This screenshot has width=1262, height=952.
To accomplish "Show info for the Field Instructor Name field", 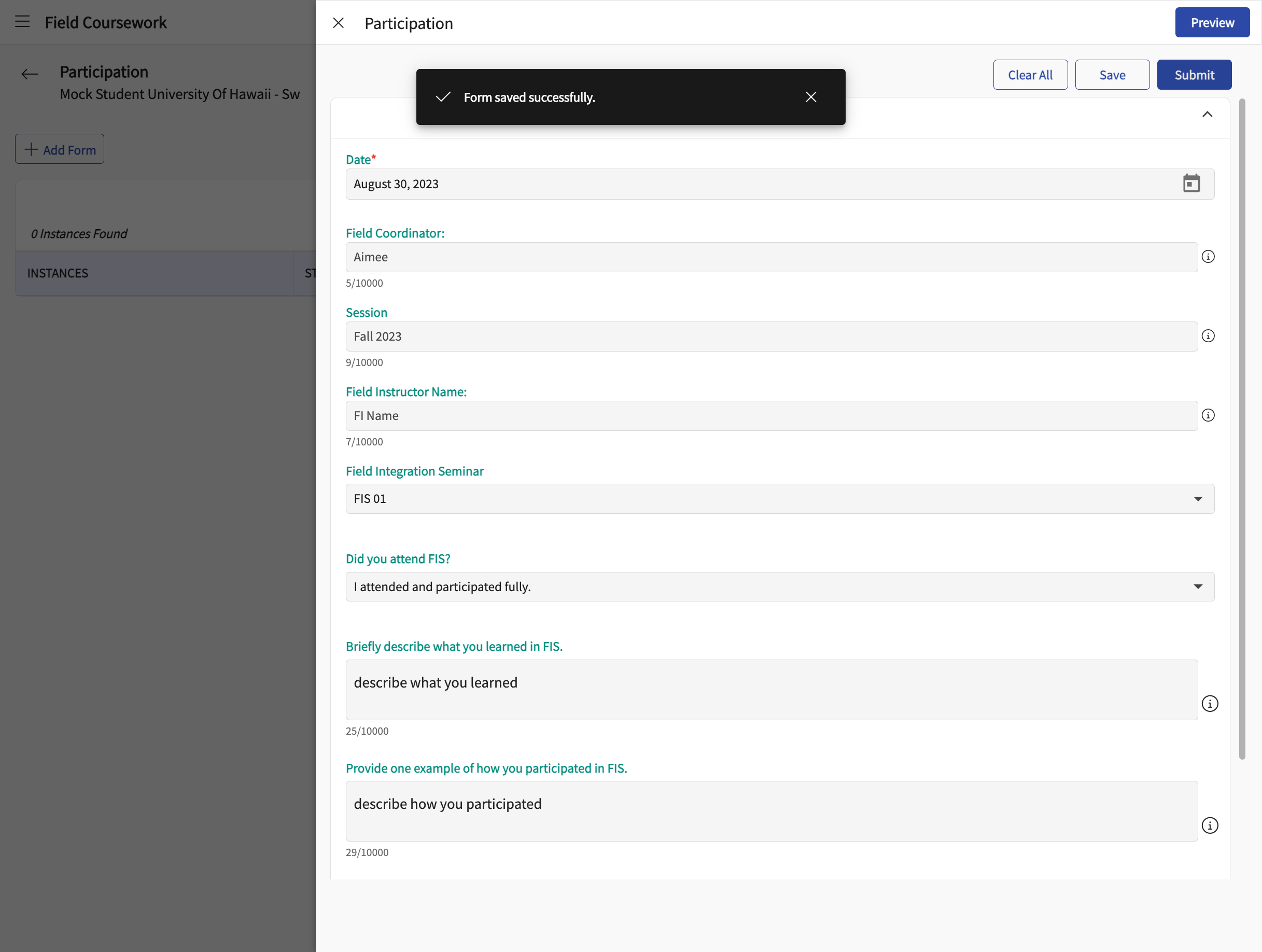I will point(1208,415).
